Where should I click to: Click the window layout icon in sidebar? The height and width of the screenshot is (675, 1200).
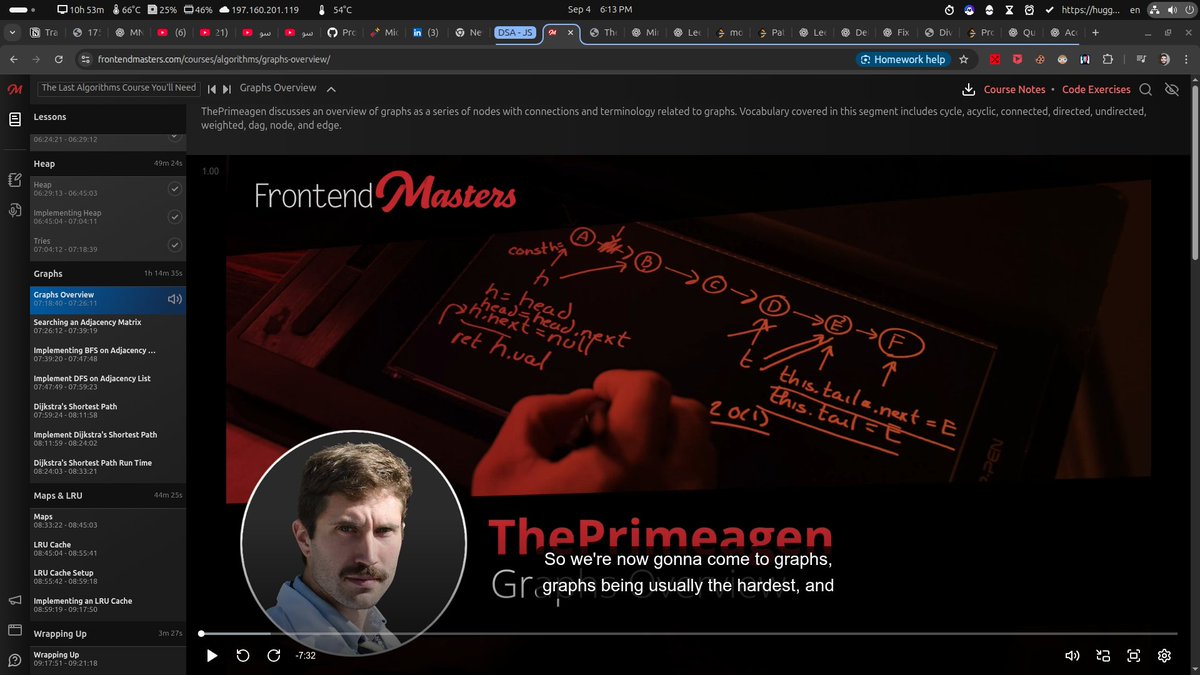pos(15,630)
